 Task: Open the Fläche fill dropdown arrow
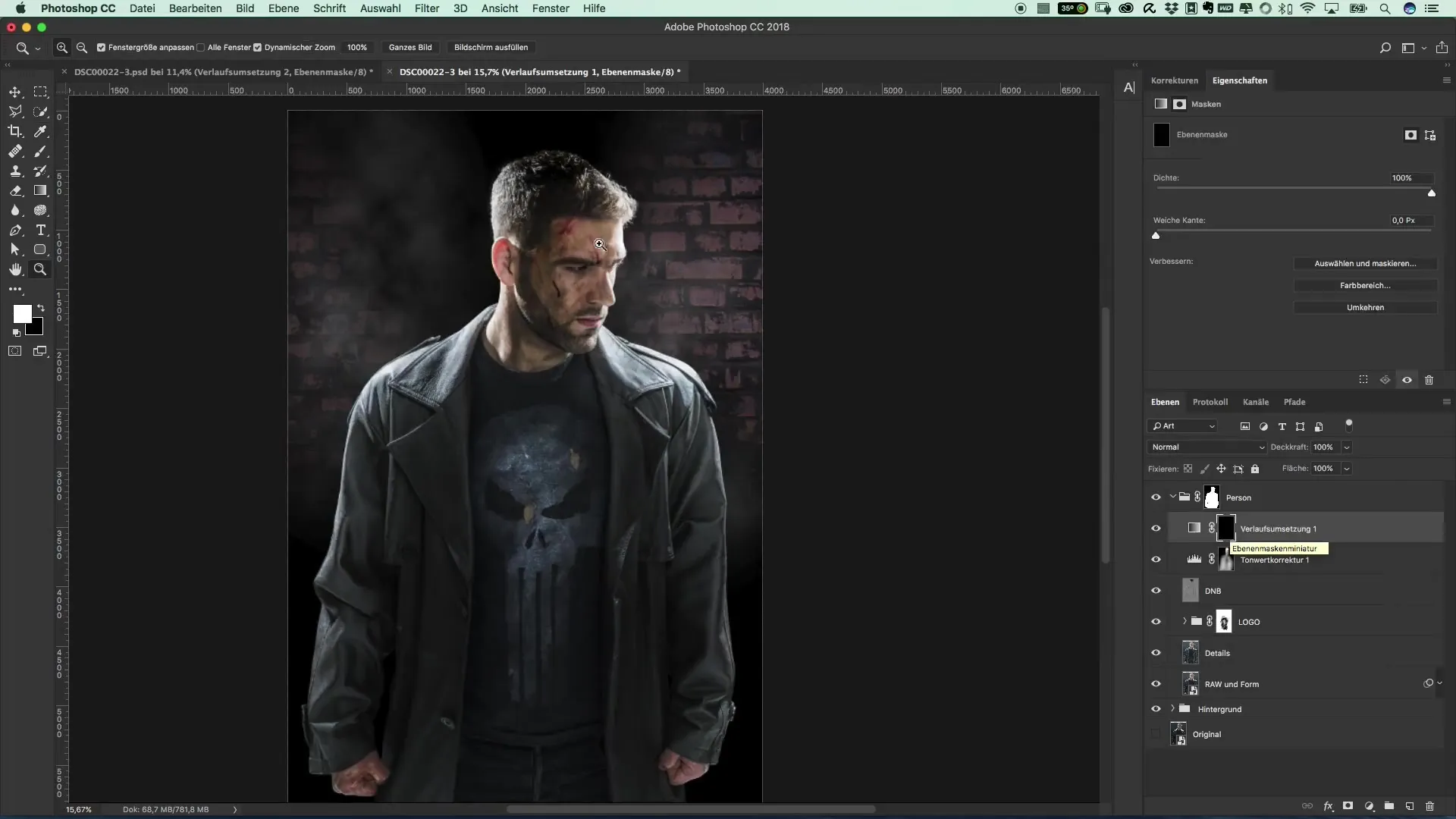(x=1347, y=469)
